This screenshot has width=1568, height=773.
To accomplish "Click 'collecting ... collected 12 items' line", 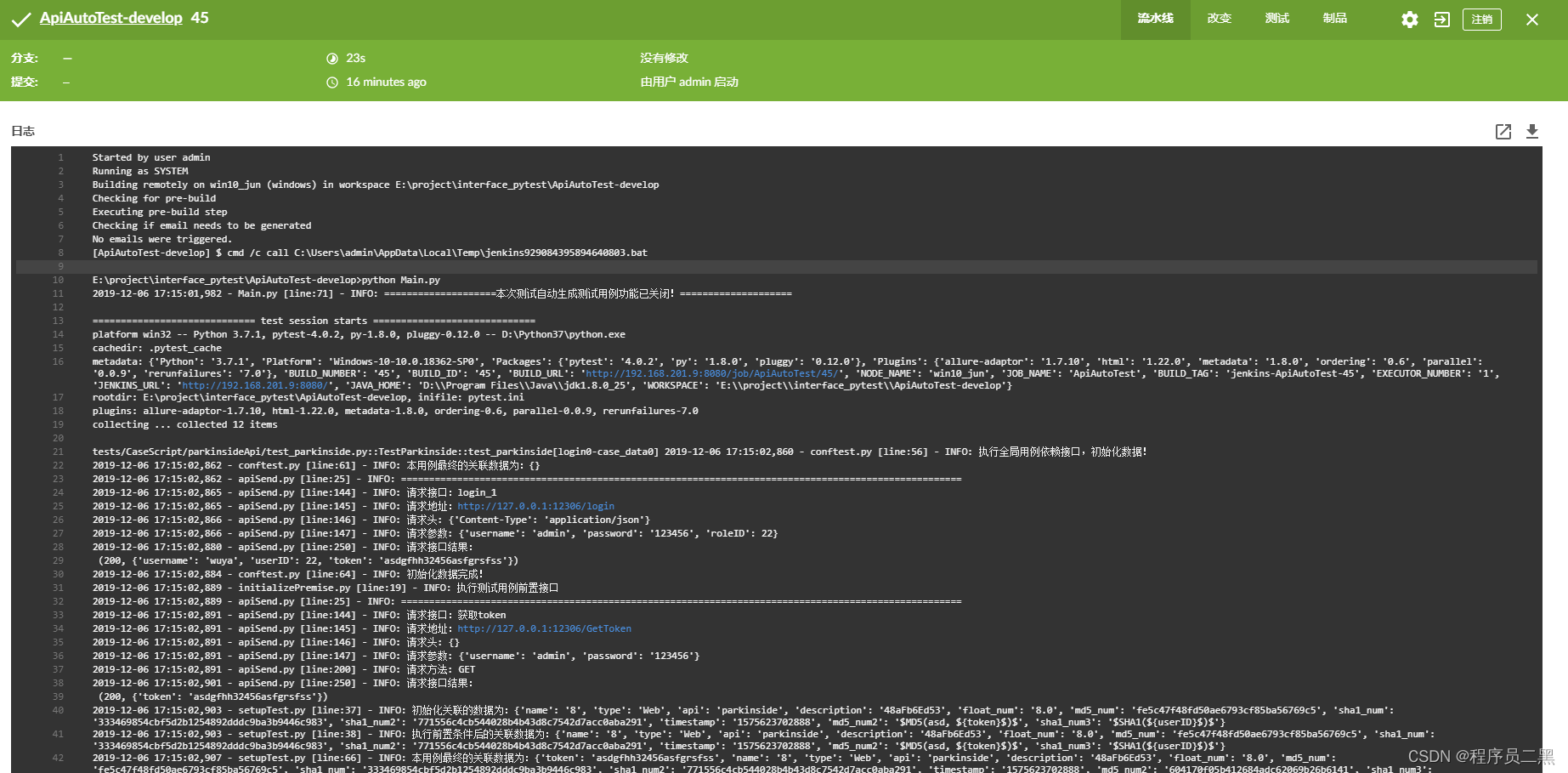I will (184, 424).
